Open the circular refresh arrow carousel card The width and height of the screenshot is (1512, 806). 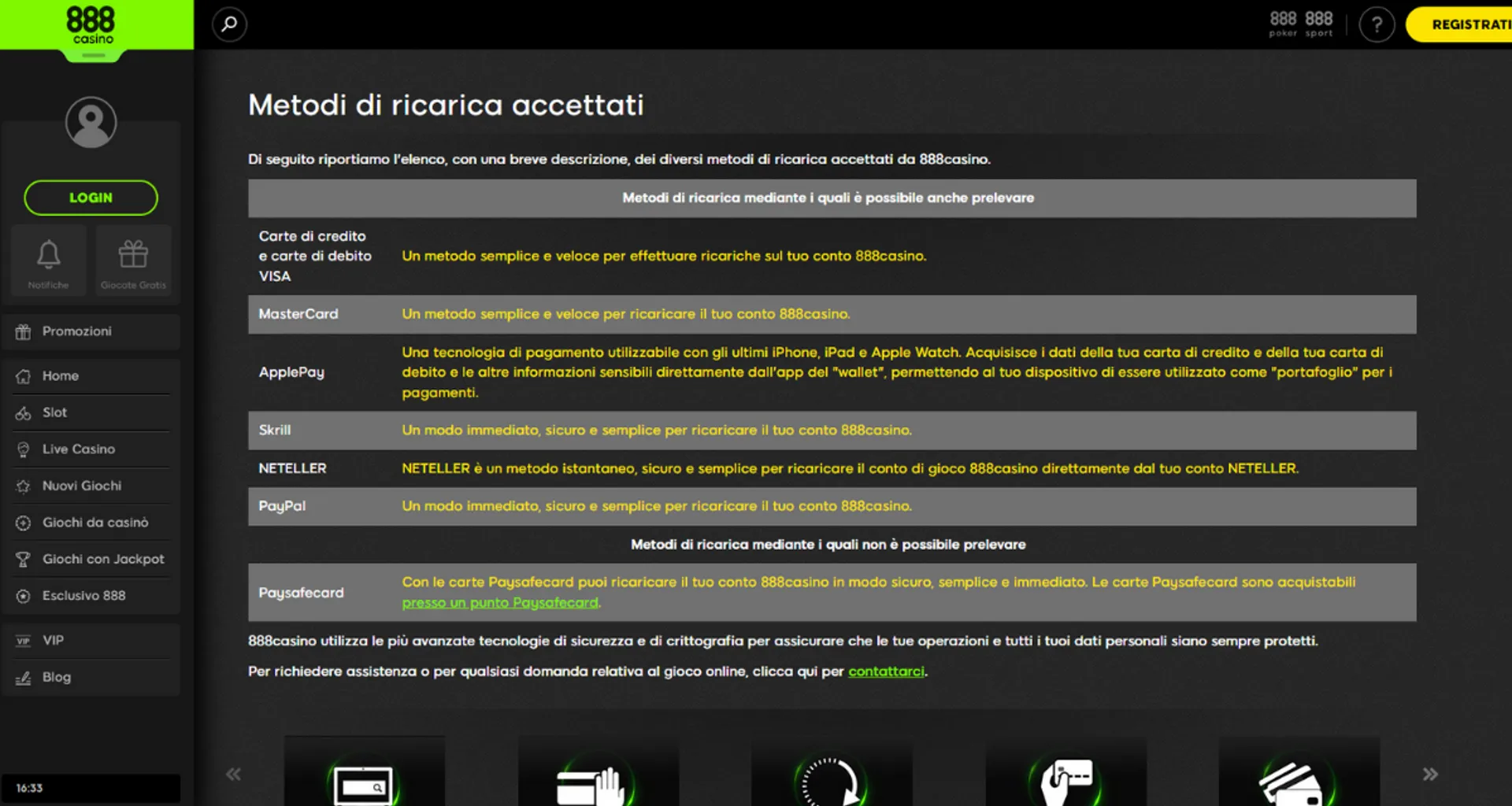pos(832,772)
